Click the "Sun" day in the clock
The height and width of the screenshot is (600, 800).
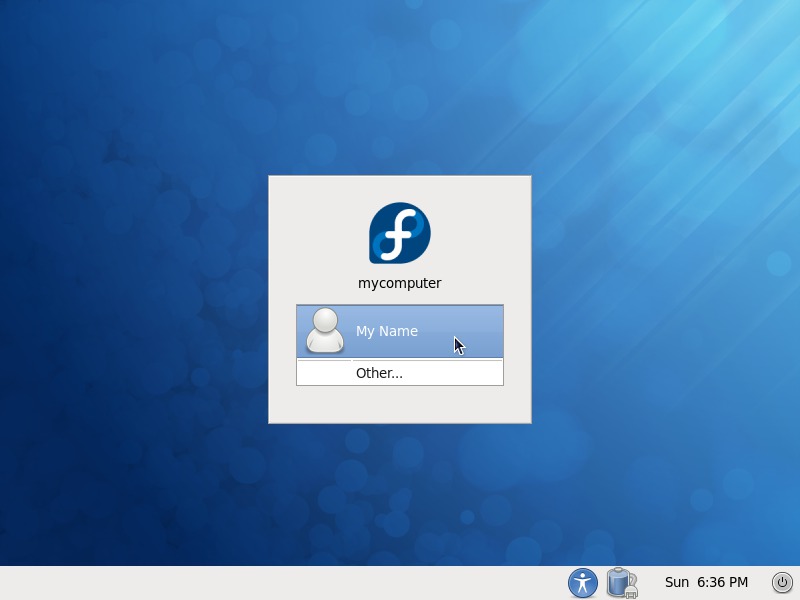(x=677, y=582)
